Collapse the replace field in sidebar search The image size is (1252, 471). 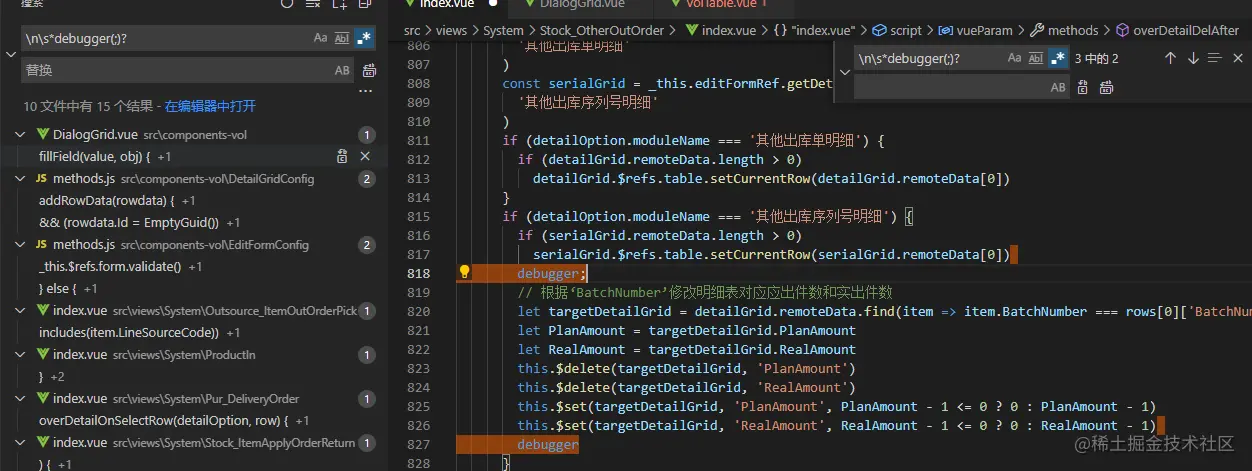[x=11, y=54]
